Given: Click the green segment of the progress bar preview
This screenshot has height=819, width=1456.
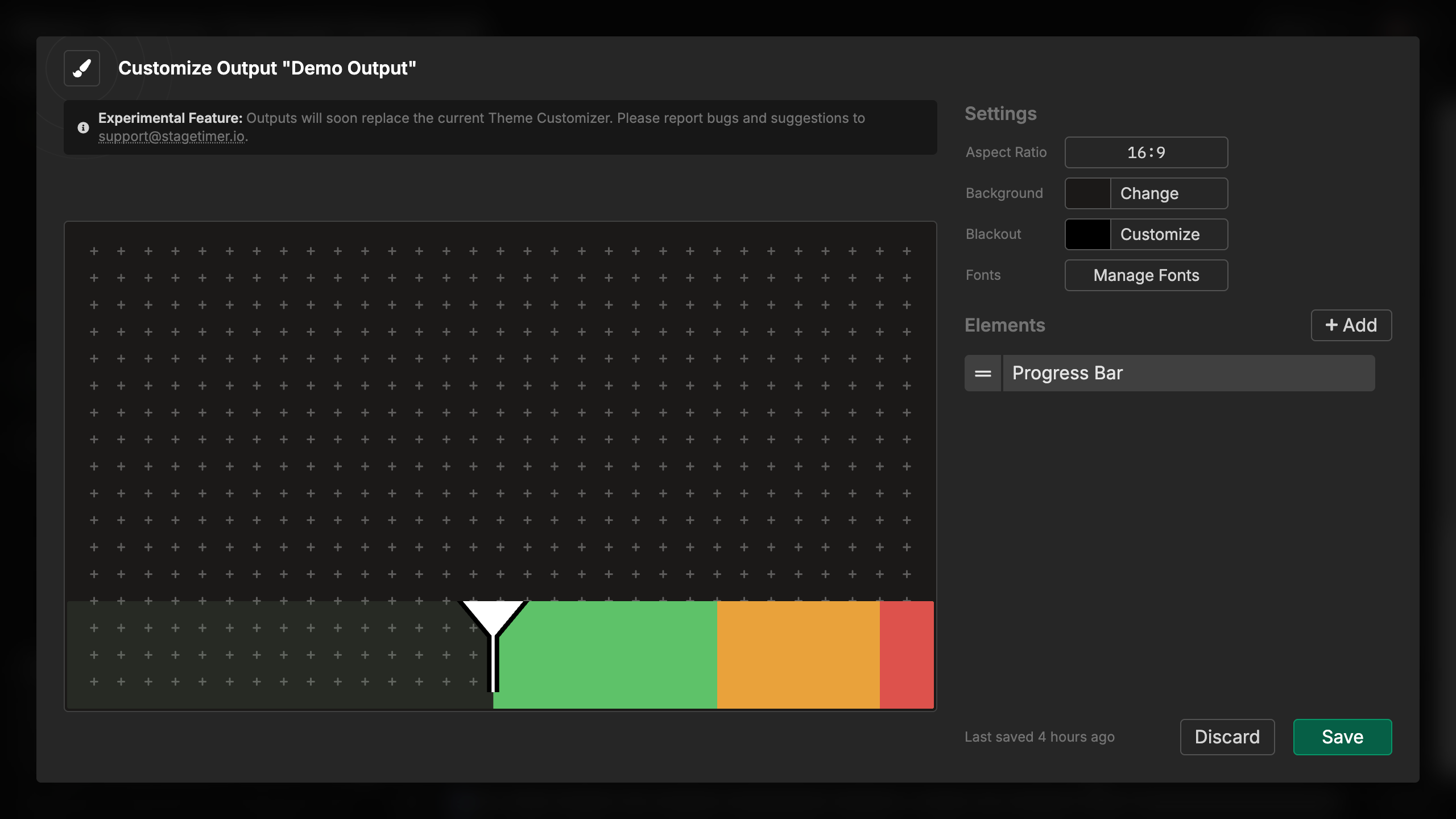Looking at the screenshot, I should 606,654.
